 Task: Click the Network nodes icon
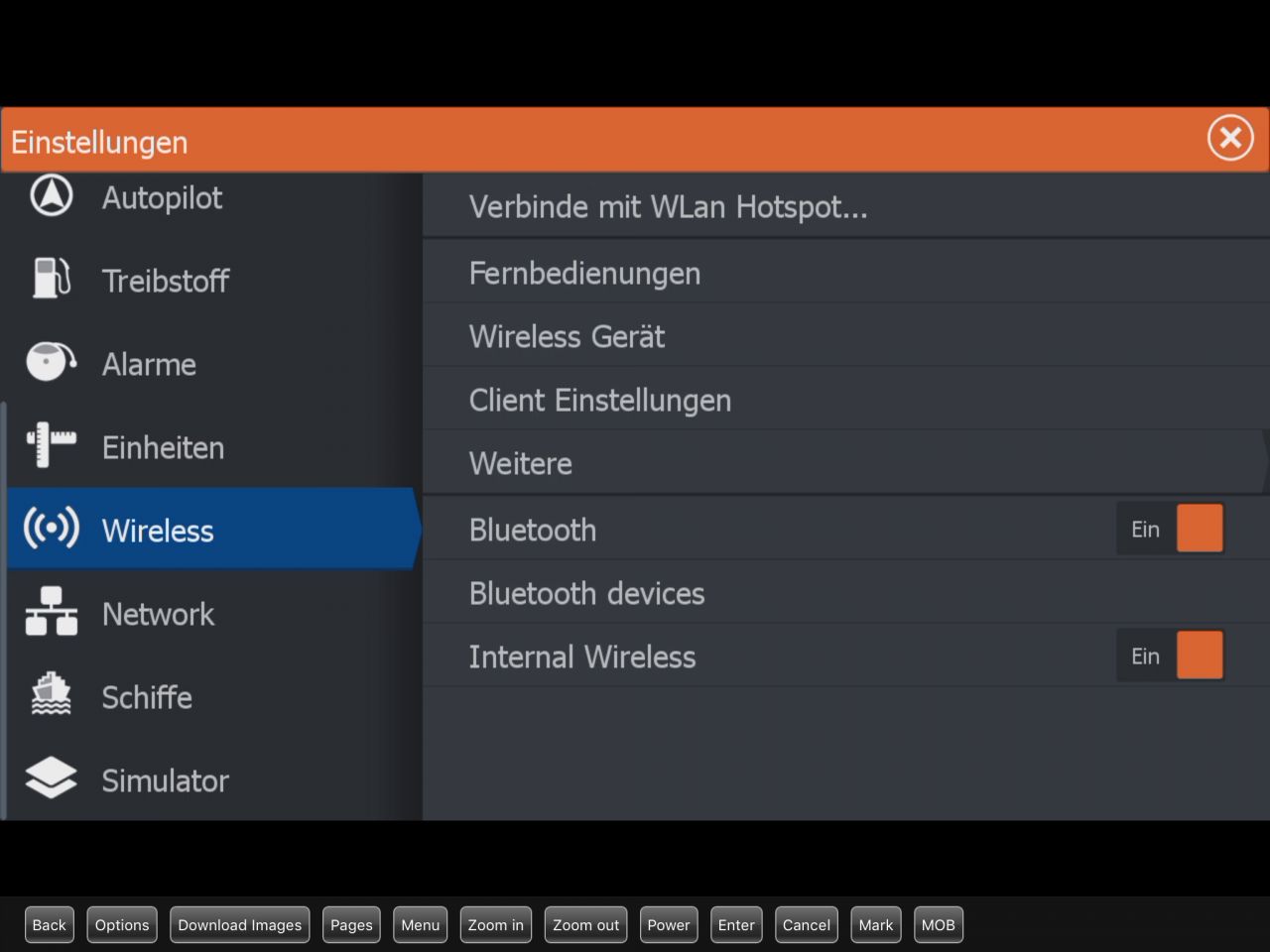point(52,612)
